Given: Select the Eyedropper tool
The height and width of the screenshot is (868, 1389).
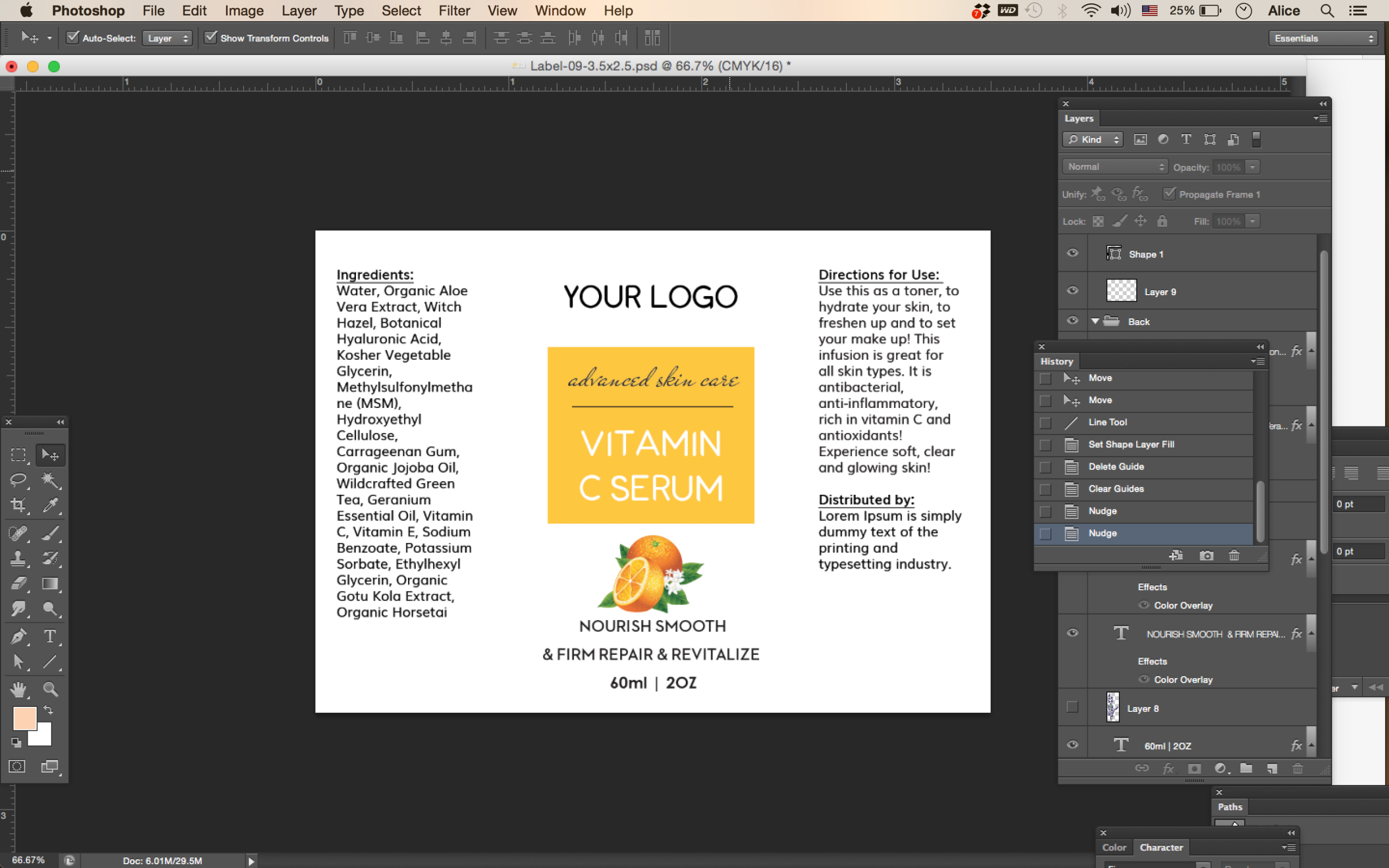Looking at the screenshot, I should pos(50,505).
